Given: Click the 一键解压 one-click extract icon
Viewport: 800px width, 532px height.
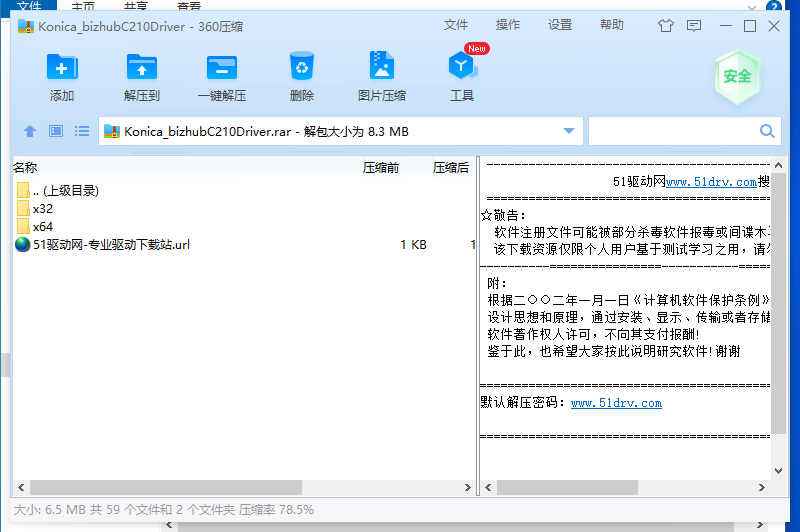Looking at the screenshot, I should [x=221, y=67].
